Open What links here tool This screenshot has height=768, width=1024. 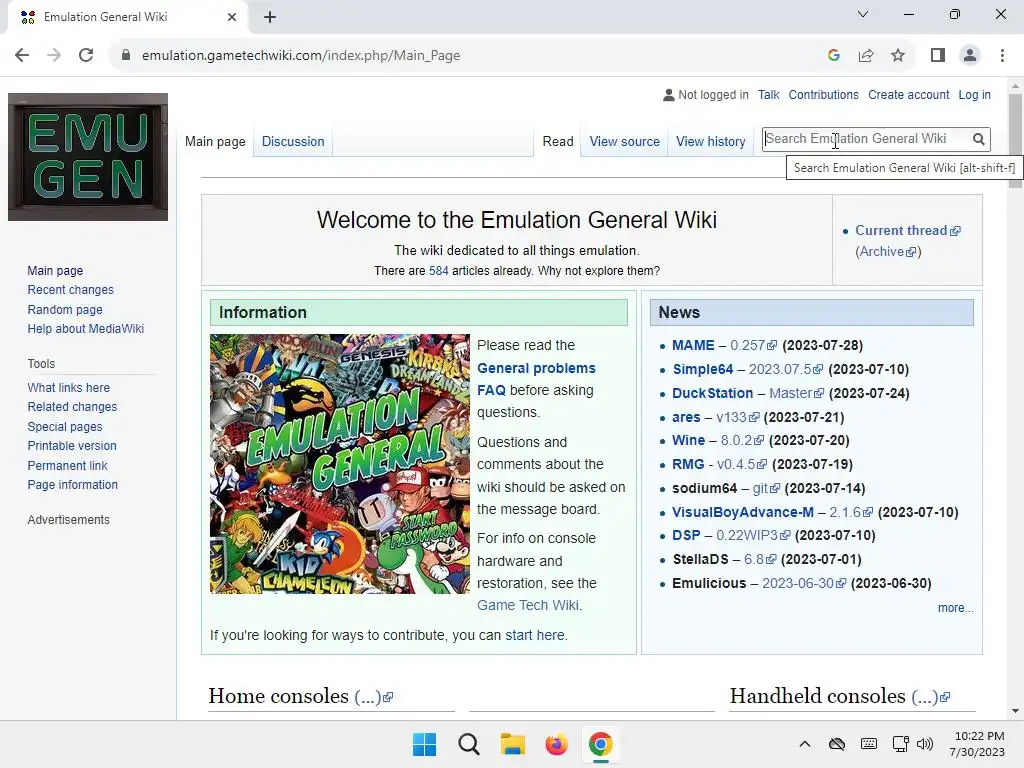(69, 387)
